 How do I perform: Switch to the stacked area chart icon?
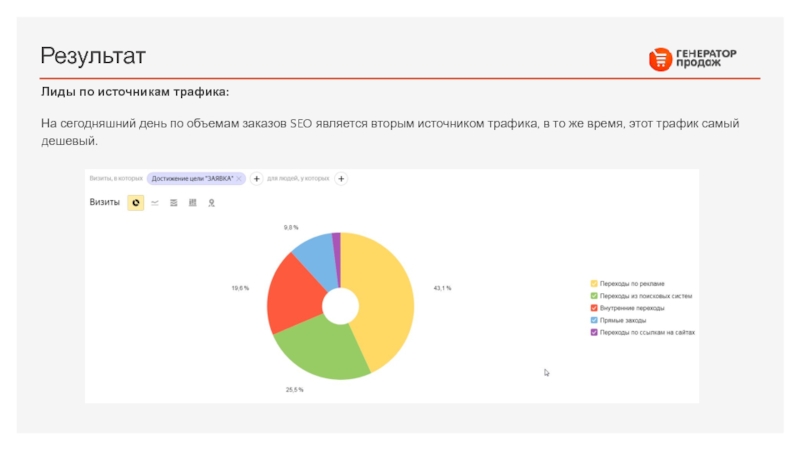[x=174, y=202]
